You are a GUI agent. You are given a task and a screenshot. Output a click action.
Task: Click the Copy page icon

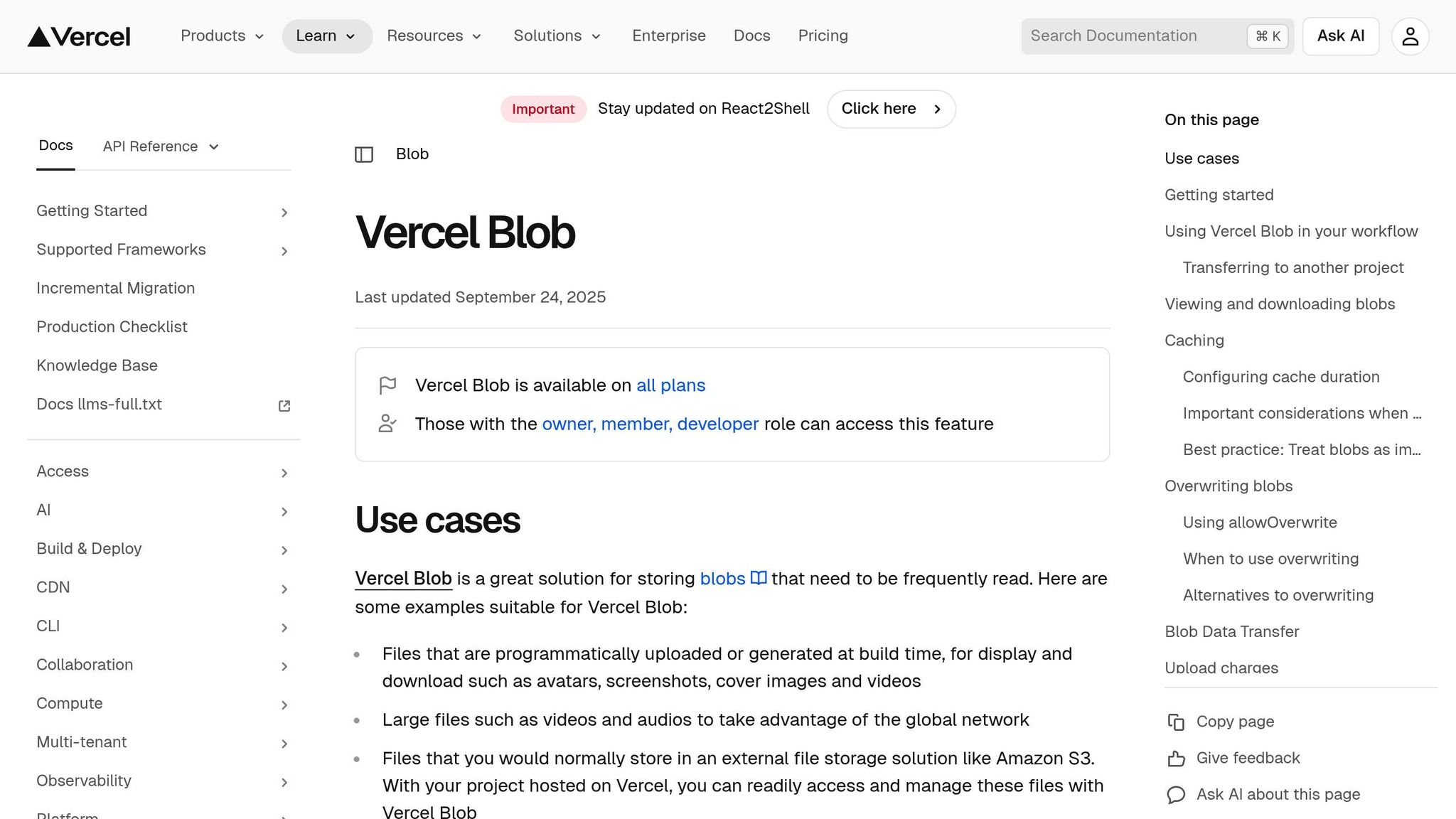pos(1177,722)
